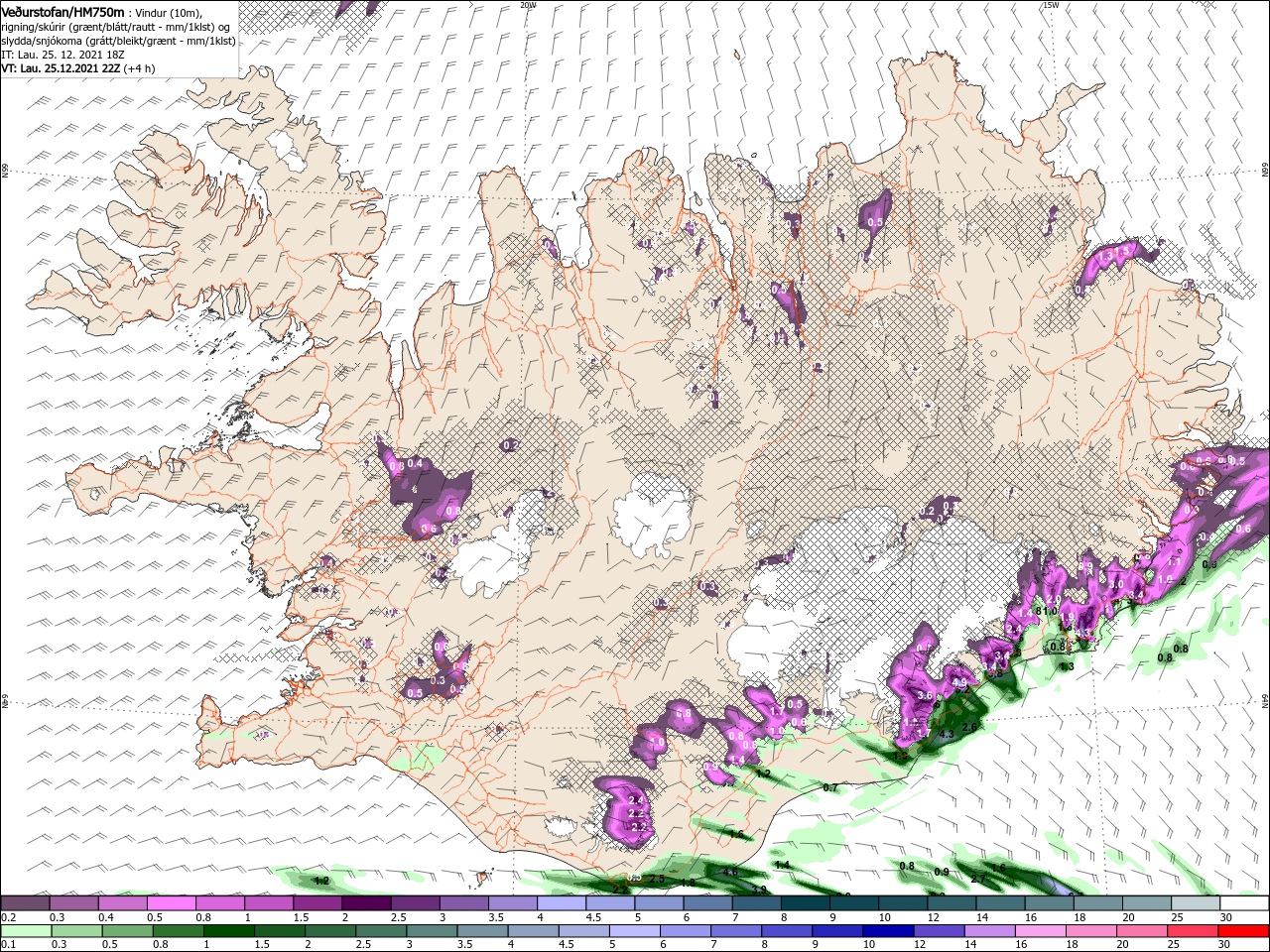The height and width of the screenshot is (952, 1270).
Task: Select the 3.5 lavender swatch, upper scale
Action: pyautogui.click(x=513, y=903)
